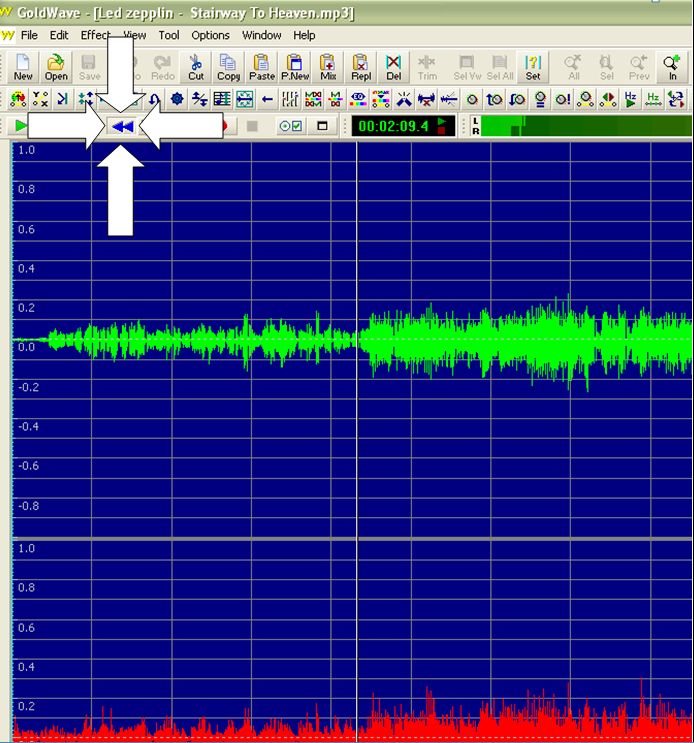This screenshot has width=694, height=743.
Task: Click the Fade knob with curved arrow
Action: point(517,100)
